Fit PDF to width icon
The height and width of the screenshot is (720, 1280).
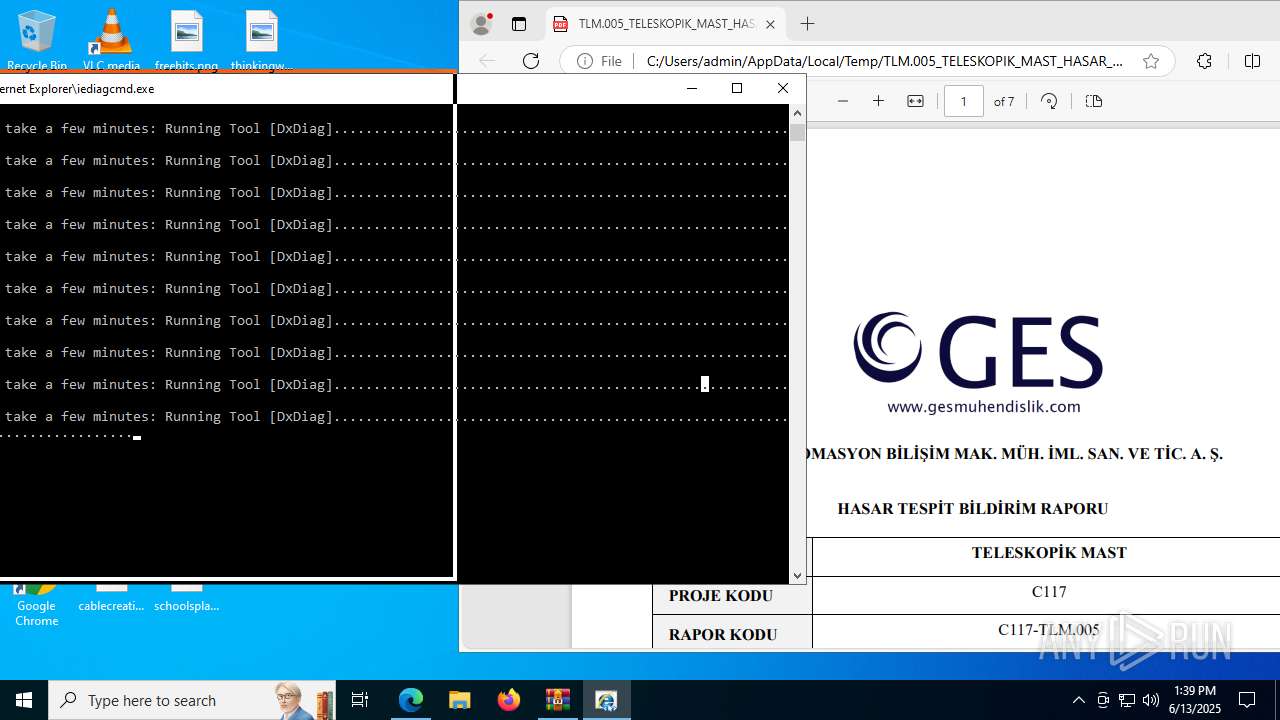[x=915, y=101]
